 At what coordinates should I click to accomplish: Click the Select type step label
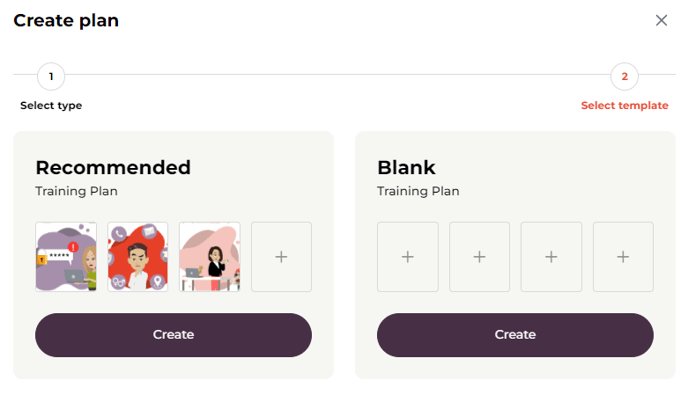tap(51, 105)
